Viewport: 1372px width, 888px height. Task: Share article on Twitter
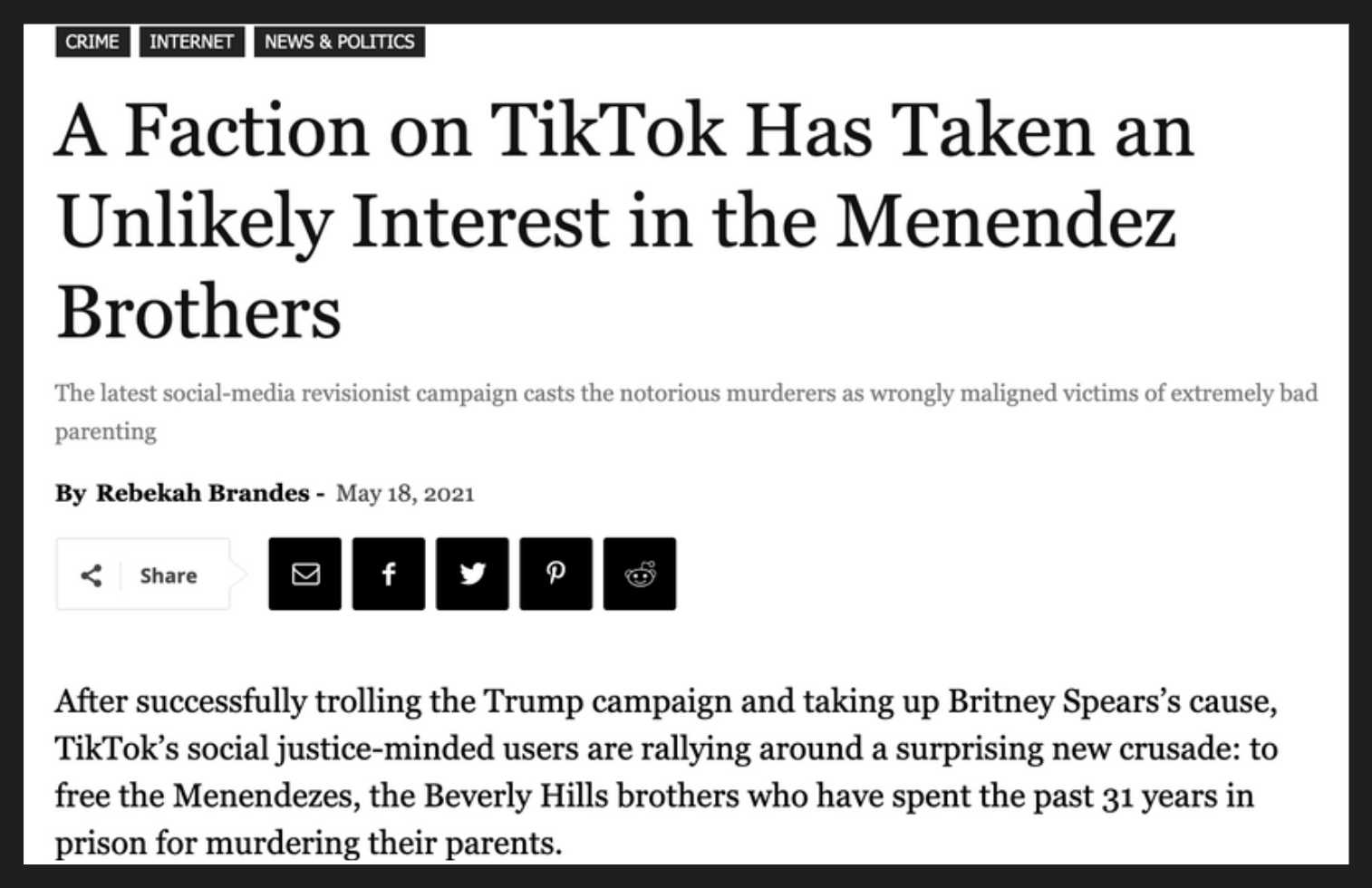[x=472, y=574]
